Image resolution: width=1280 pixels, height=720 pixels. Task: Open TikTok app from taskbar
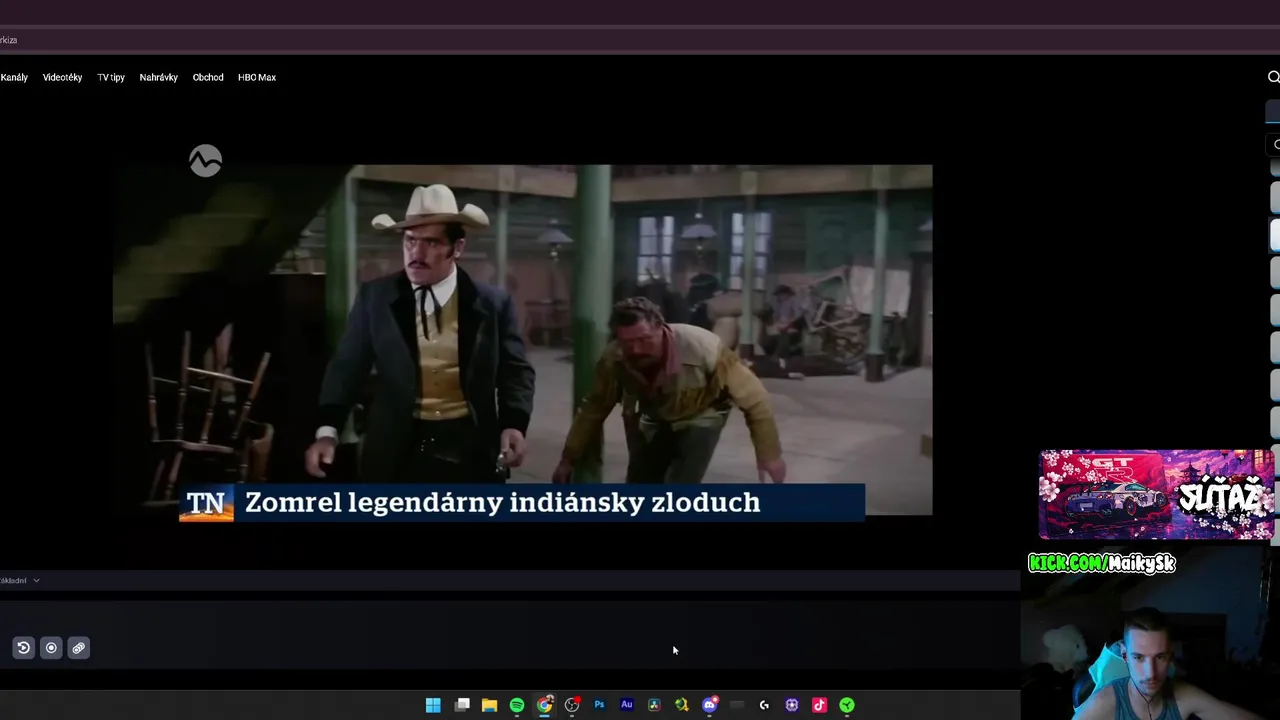pos(819,705)
